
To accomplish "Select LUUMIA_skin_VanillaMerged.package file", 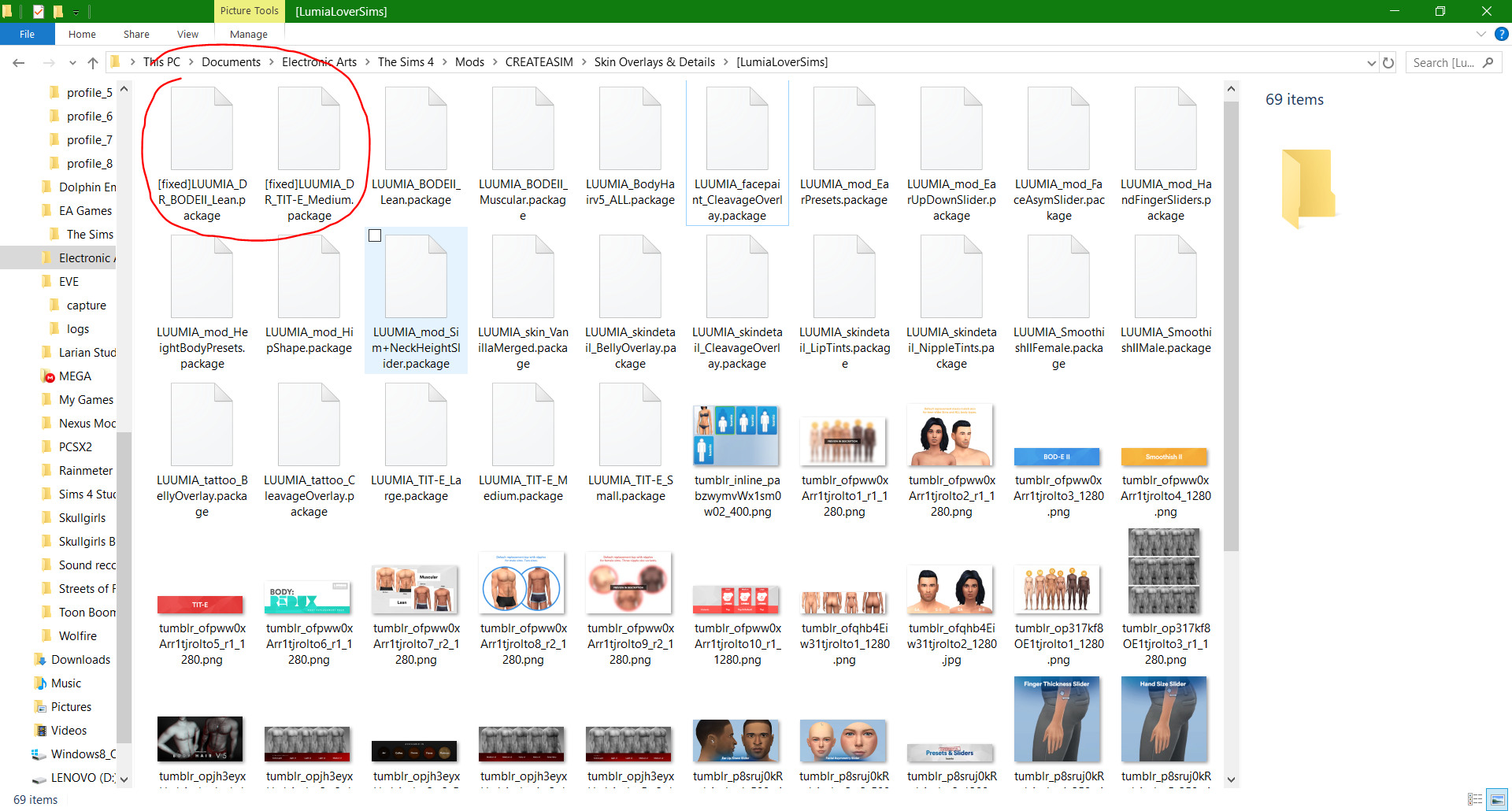I will point(523,302).
